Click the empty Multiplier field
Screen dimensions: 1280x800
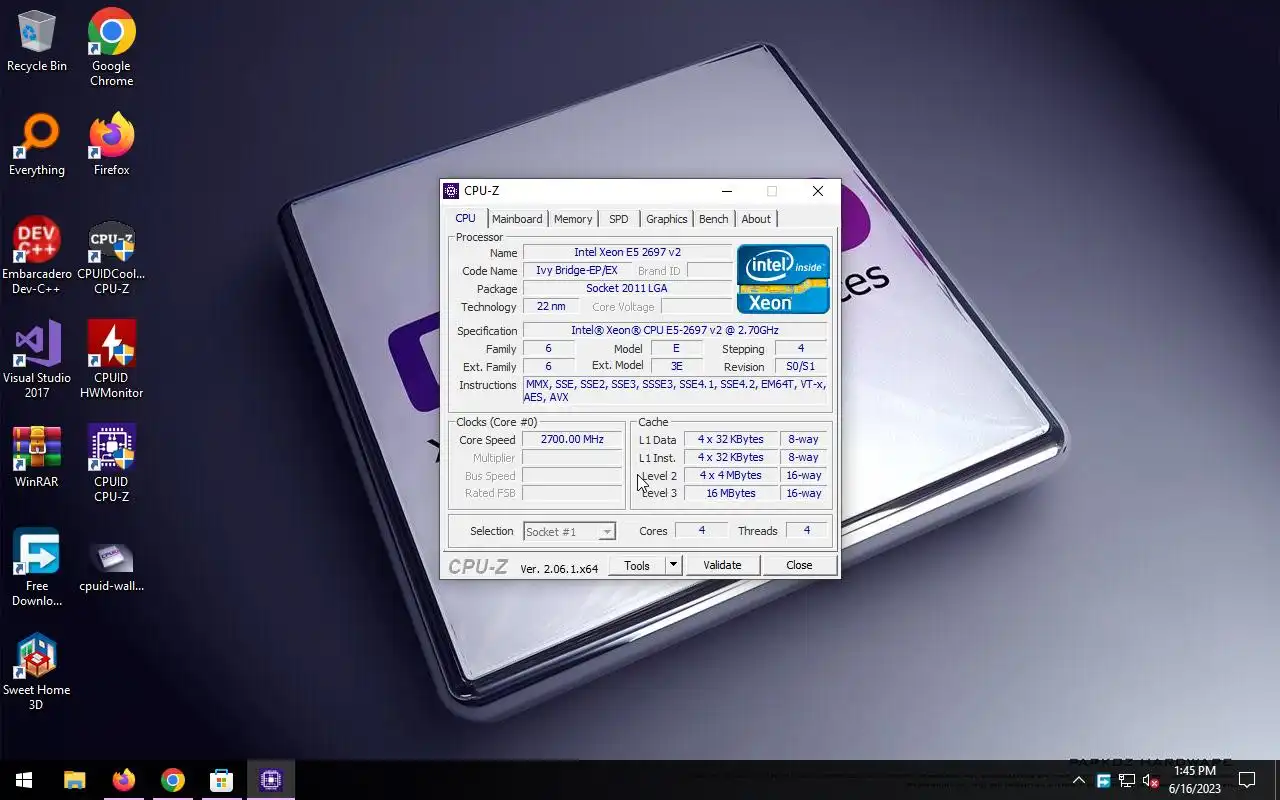coord(573,458)
